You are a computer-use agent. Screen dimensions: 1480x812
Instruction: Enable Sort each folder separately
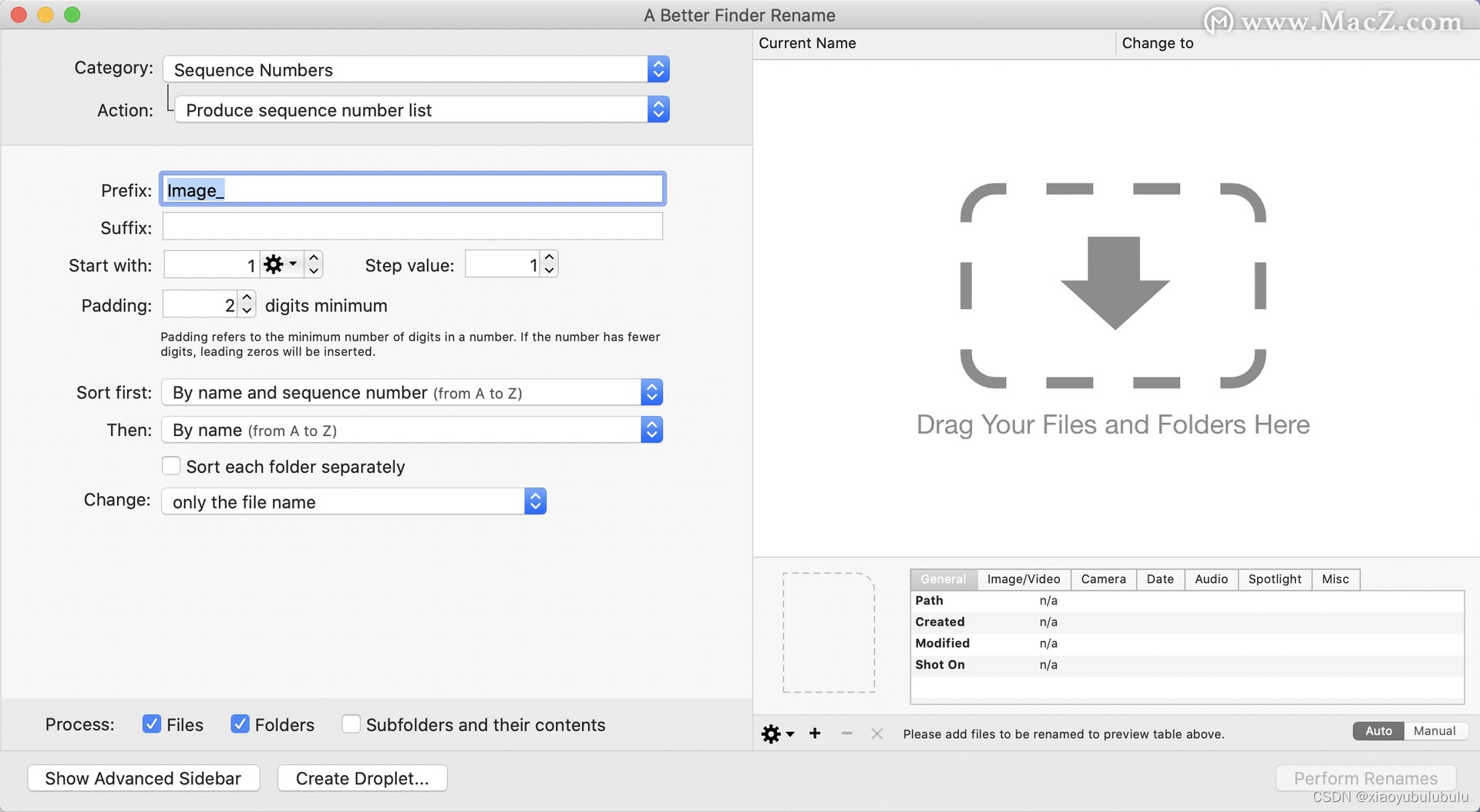171,466
